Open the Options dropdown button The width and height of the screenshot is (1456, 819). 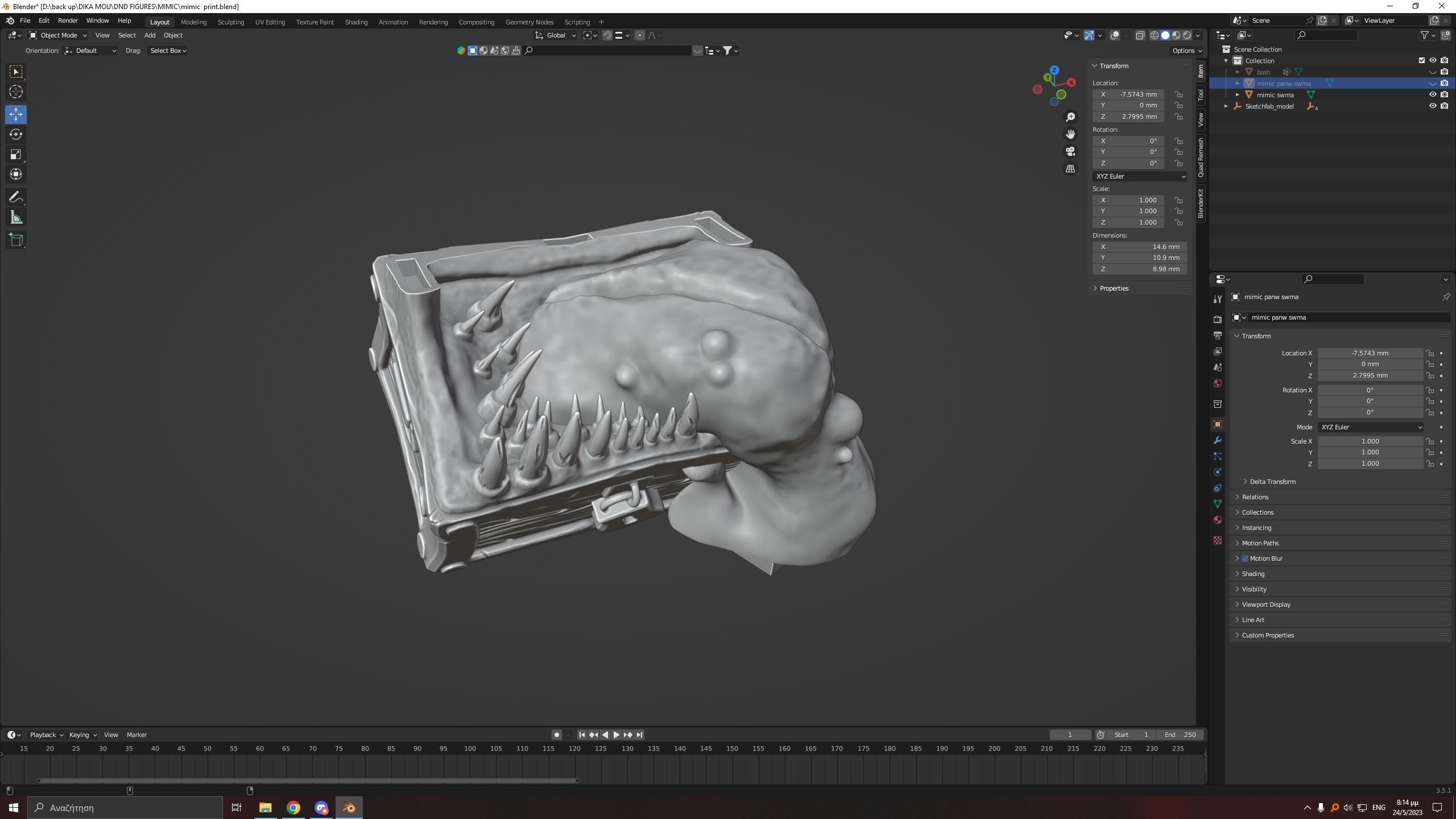coord(1186,51)
